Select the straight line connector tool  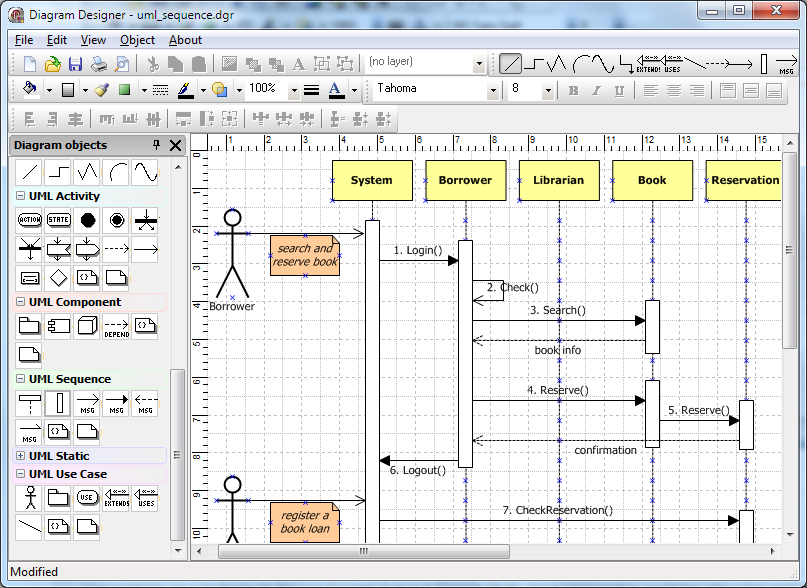511,64
